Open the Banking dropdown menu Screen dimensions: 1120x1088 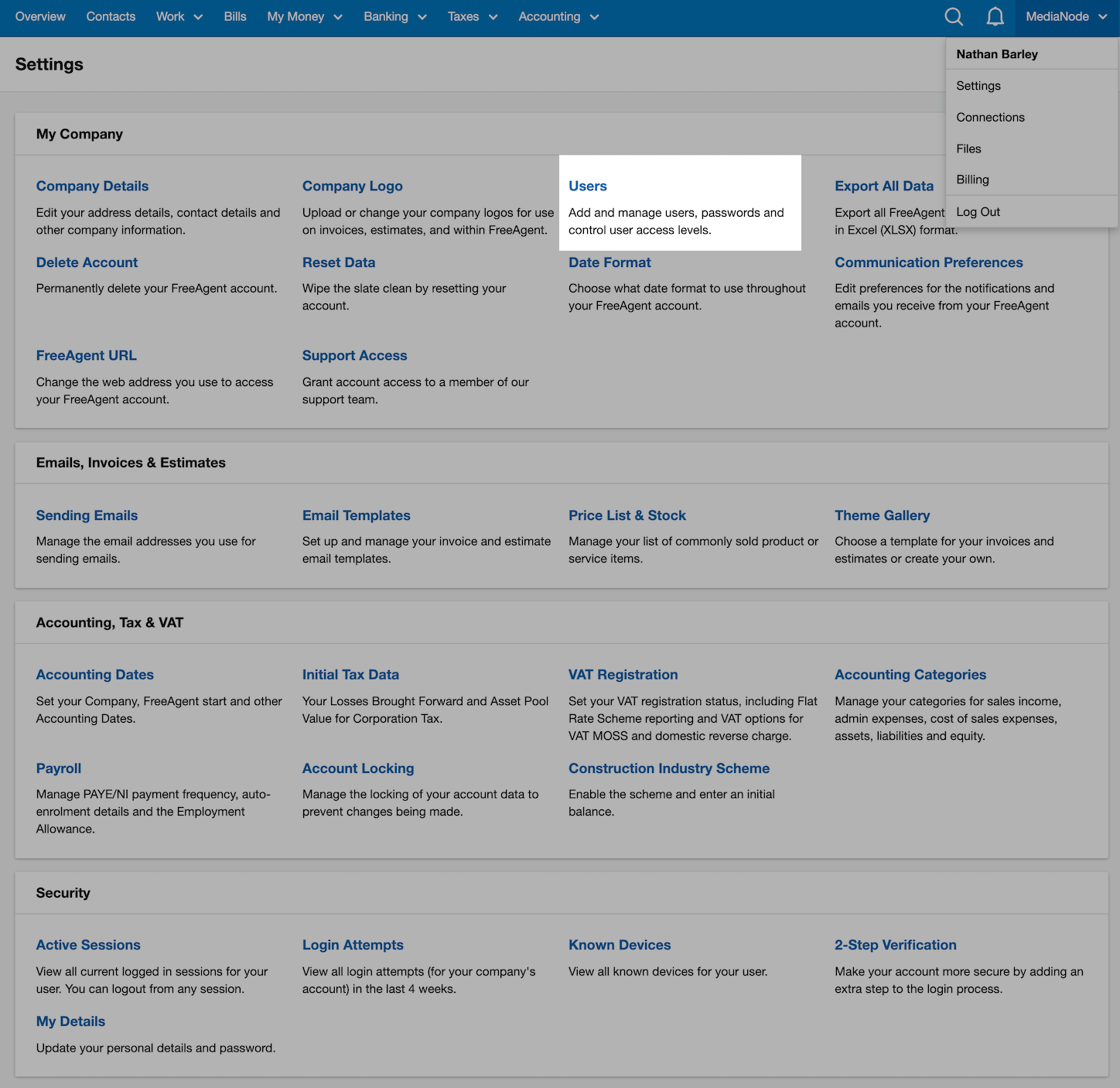coord(394,16)
